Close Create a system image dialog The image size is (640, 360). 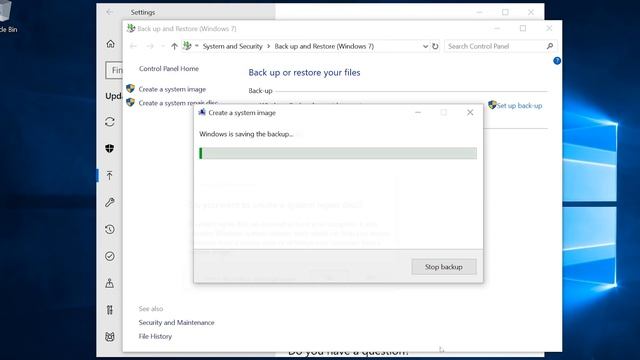click(x=470, y=112)
